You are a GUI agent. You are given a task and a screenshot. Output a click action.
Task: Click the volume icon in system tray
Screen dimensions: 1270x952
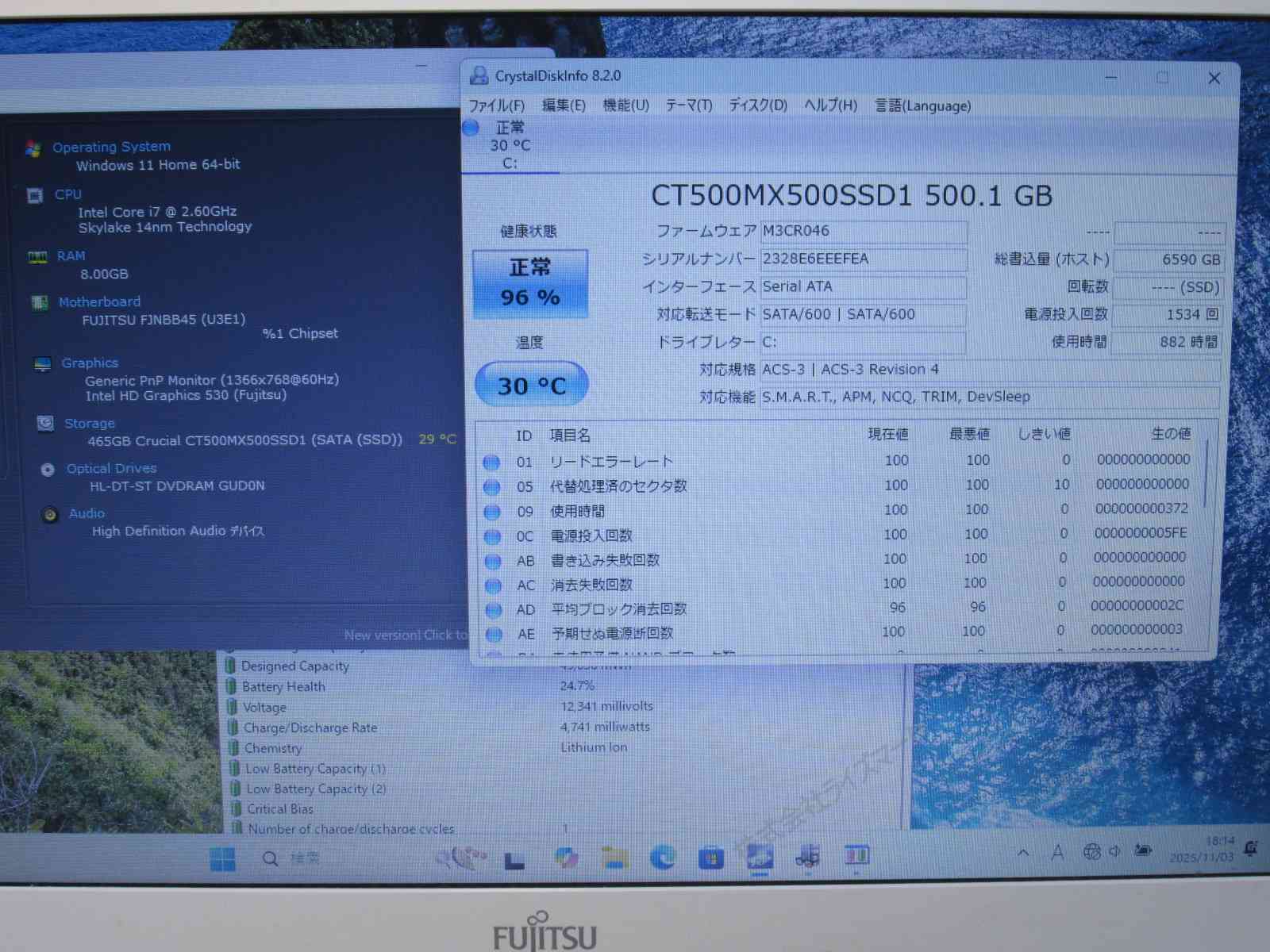[1115, 851]
